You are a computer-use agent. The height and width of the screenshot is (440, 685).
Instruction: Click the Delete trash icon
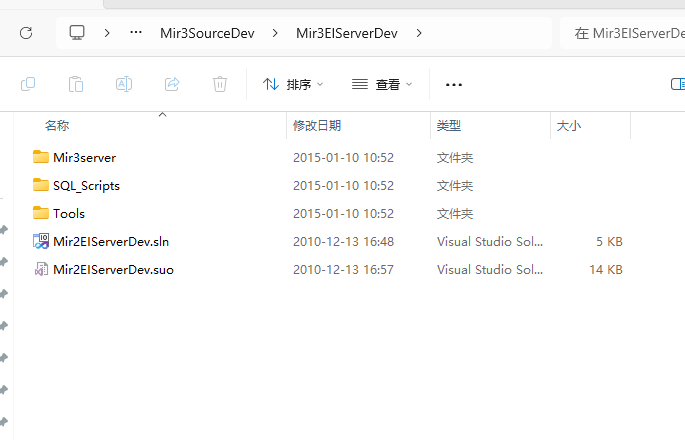(220, 84)
